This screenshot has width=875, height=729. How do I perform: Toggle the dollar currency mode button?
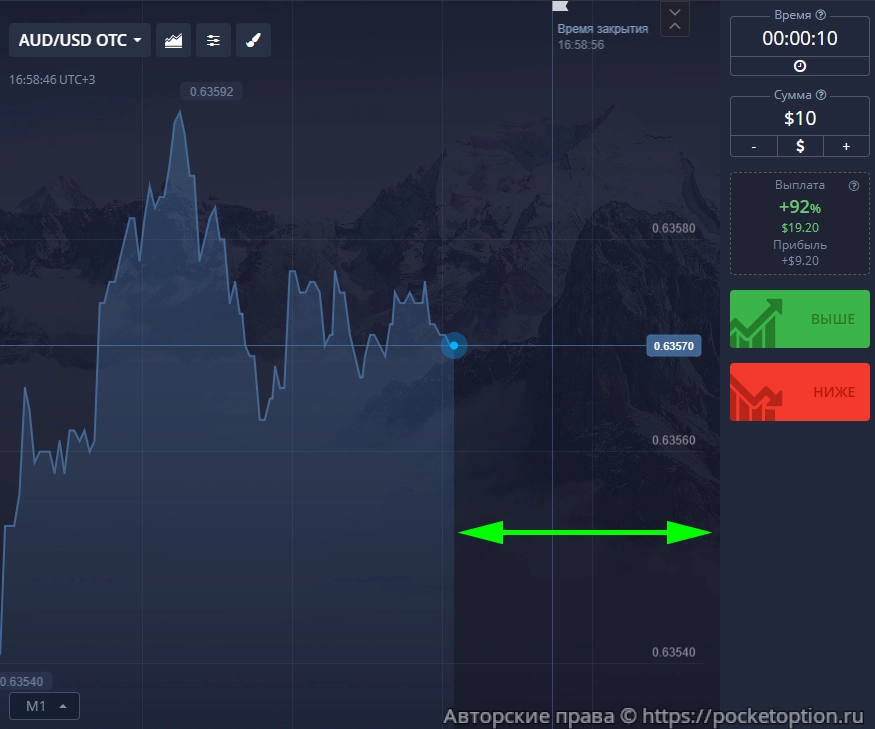pyautogui.click(x=799, y=146)
